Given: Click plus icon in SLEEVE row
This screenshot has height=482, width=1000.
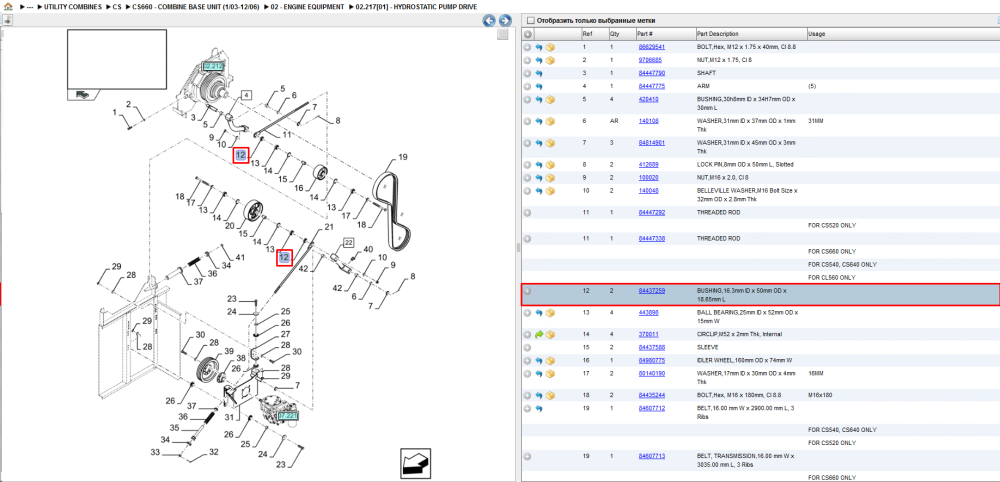Looking at the screenshot, I should click(x=527, y=347).
